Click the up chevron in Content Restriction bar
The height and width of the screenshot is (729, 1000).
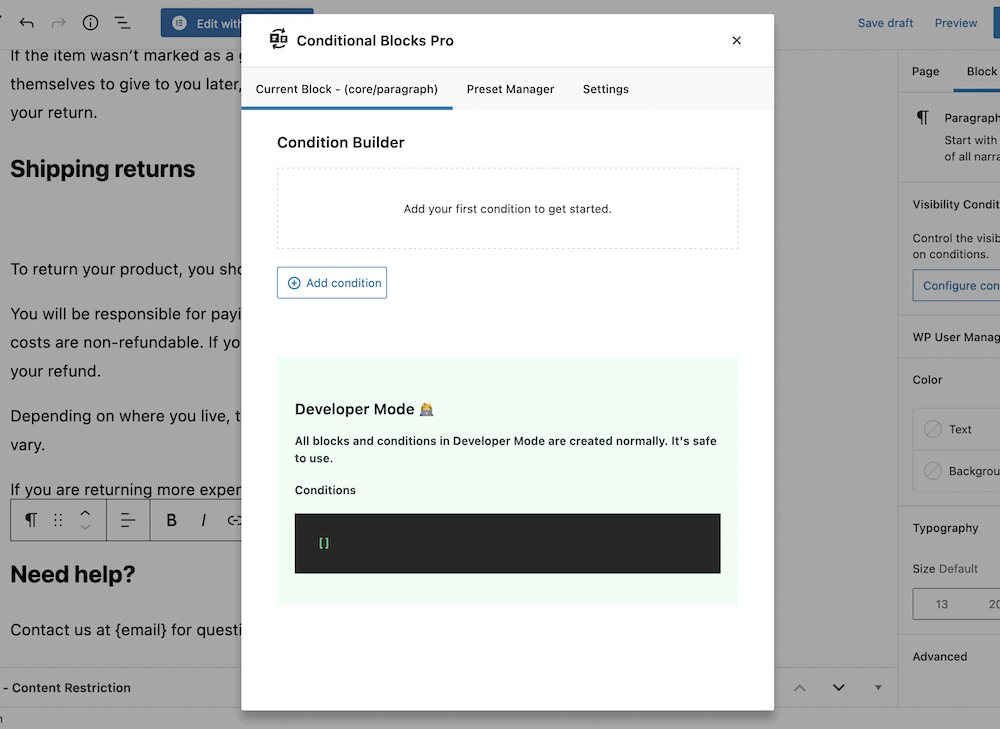pyautogui.click(x=800, y=688)
